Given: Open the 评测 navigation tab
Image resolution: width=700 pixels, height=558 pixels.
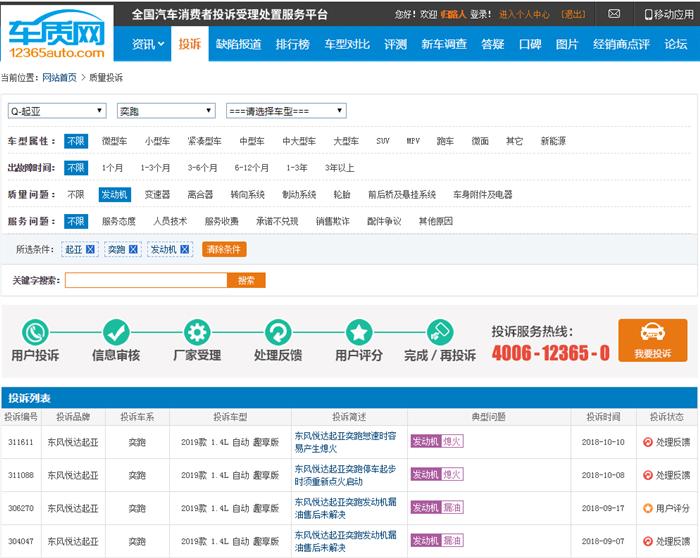Looking at the screenshot, I should [395, 44].
